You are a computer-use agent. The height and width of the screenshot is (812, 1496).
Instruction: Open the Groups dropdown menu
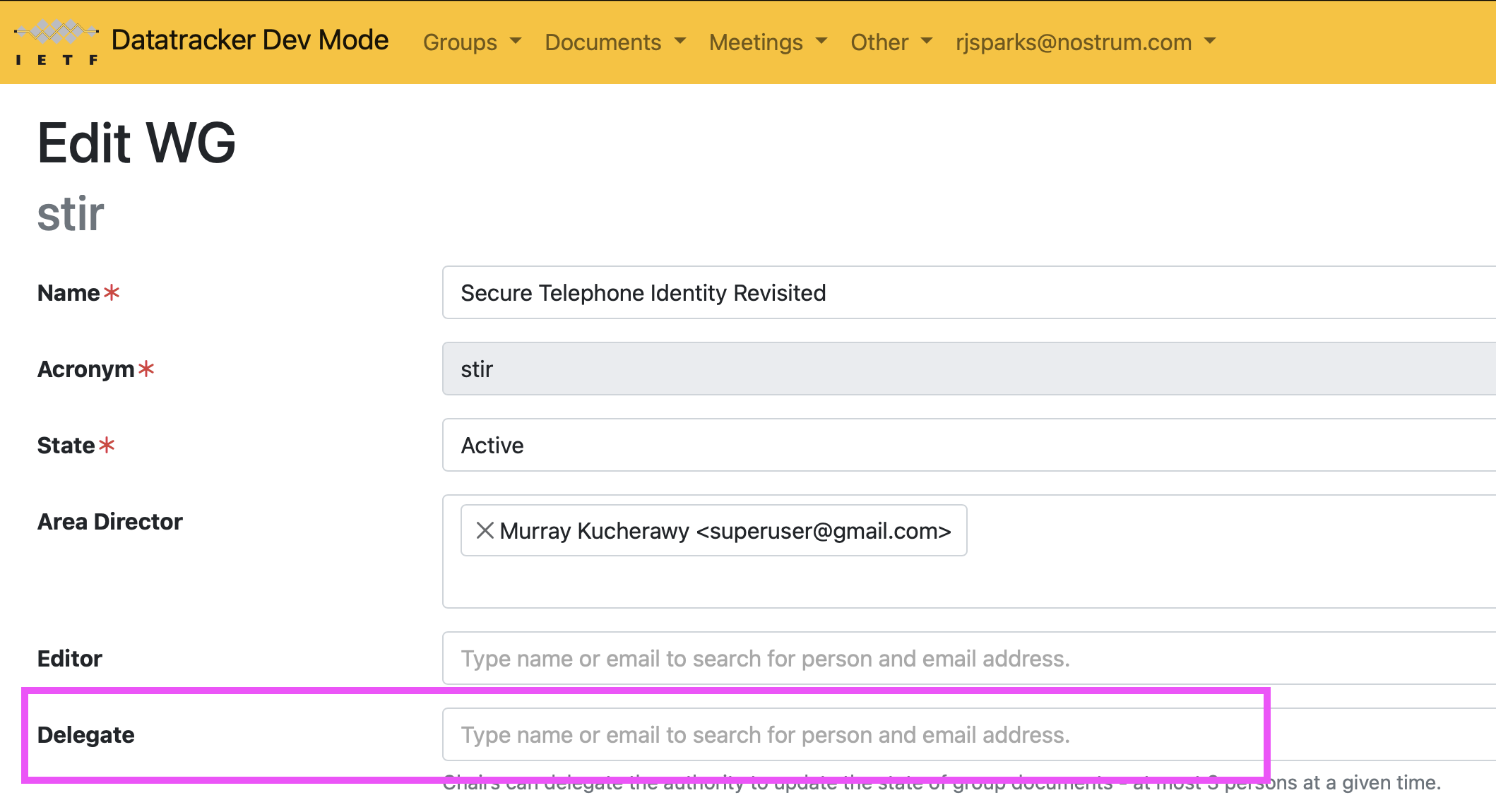point(472,42)
